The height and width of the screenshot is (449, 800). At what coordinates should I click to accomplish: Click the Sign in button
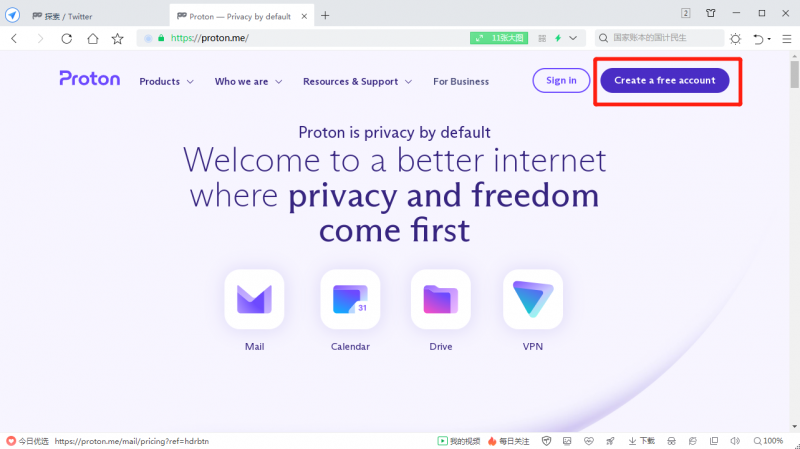tap(561, 81)
